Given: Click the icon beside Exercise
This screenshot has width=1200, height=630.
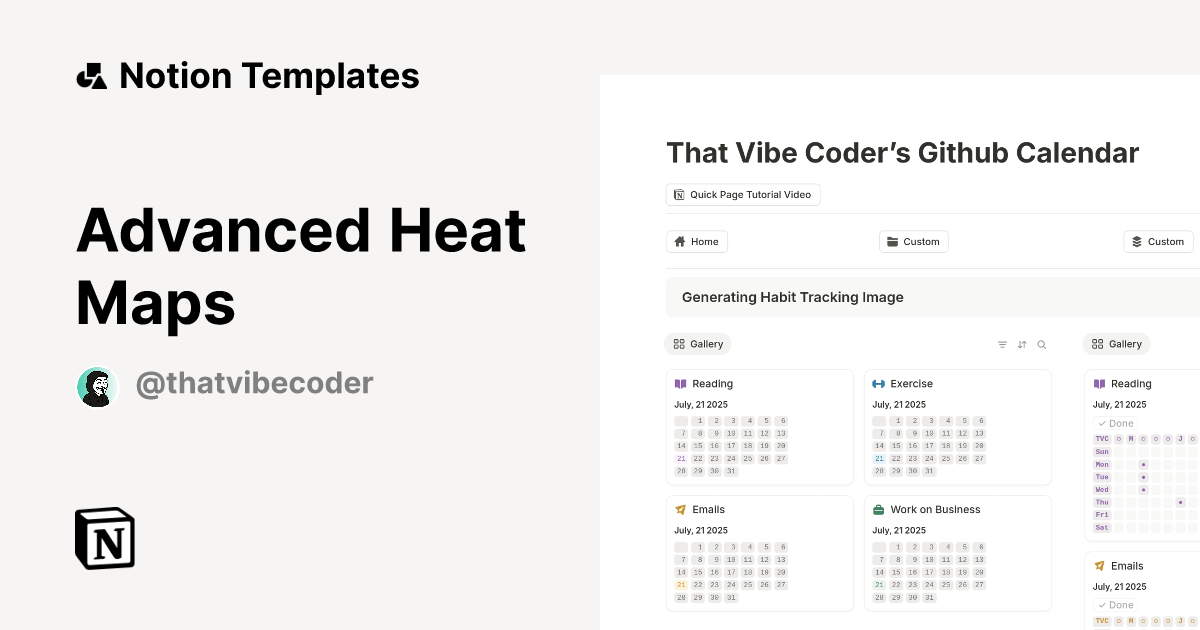Looking at the screenshot, I should (878, 383).
